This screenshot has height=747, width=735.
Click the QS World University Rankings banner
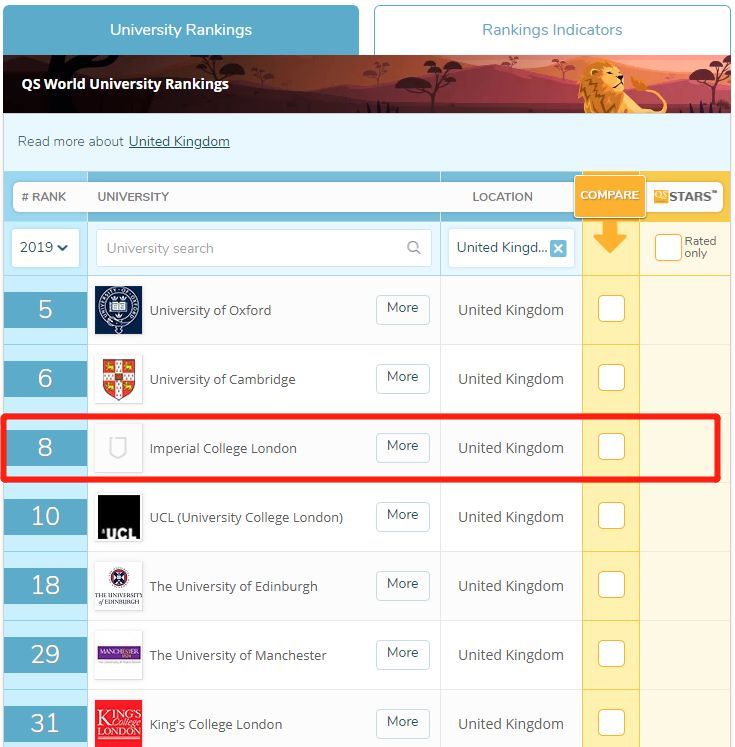click(x=367, y=84)
